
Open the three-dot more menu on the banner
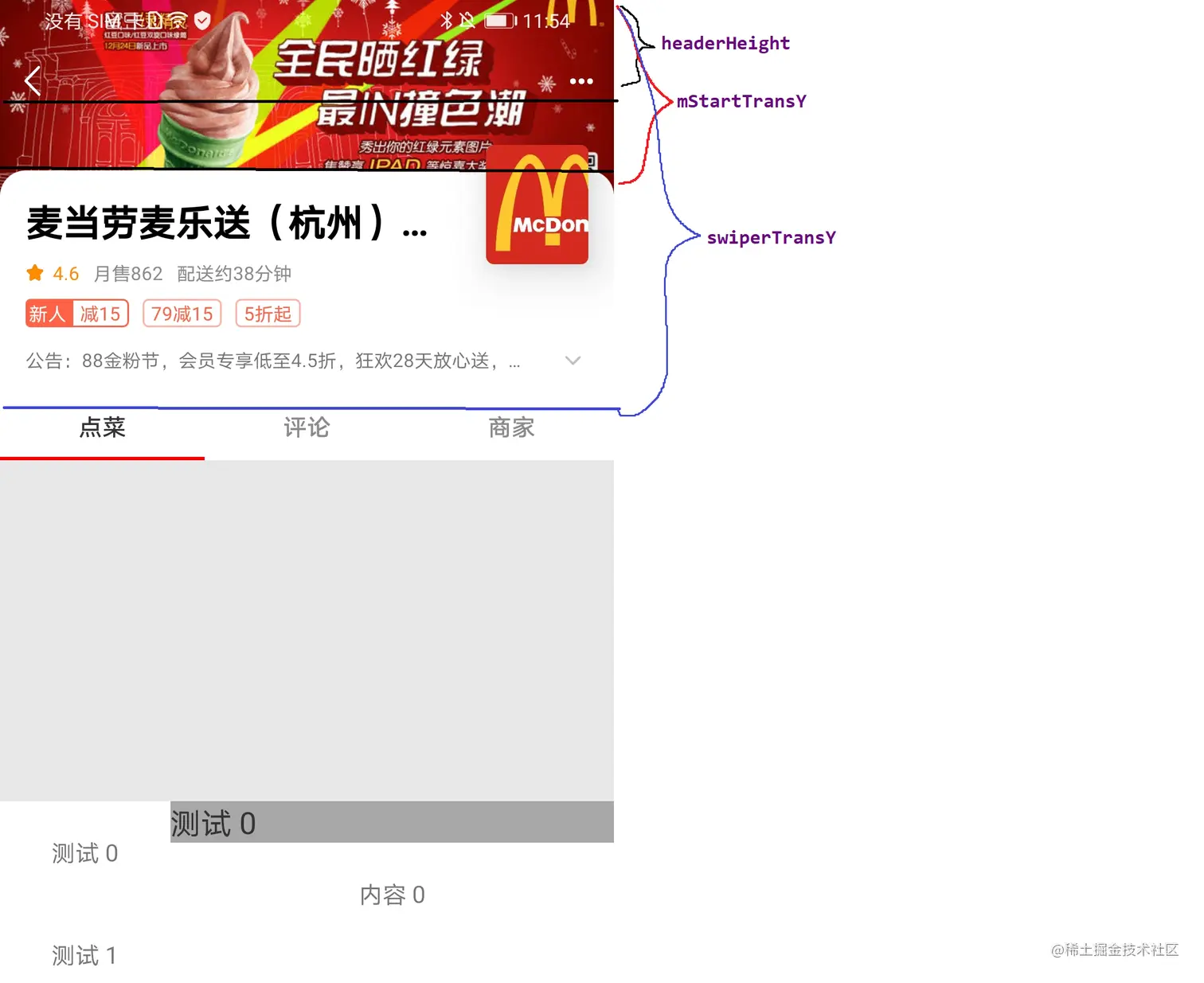point(581,81)
